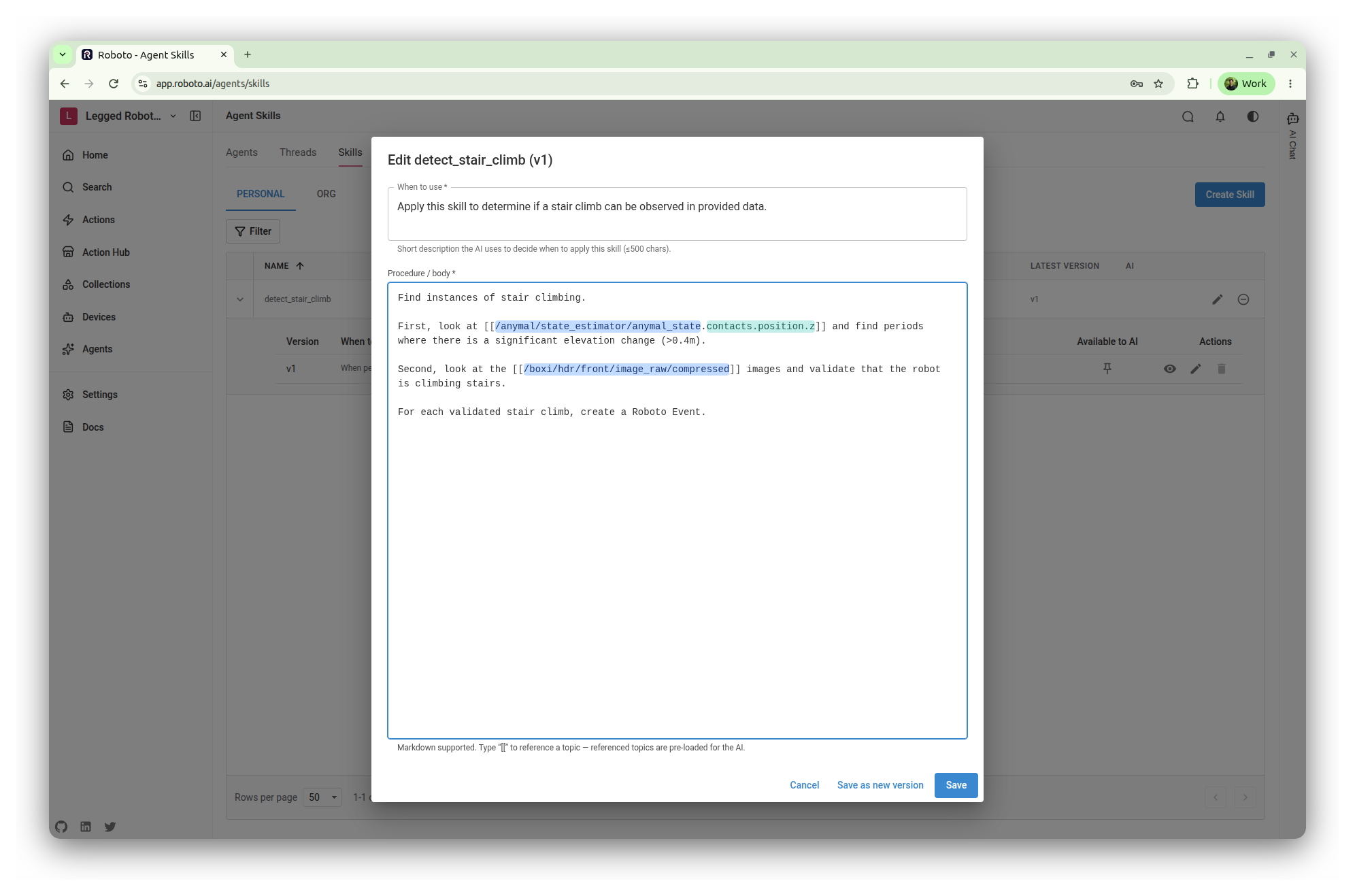
Task: Open browser extensions puzzle icon
Action: 1192,84
